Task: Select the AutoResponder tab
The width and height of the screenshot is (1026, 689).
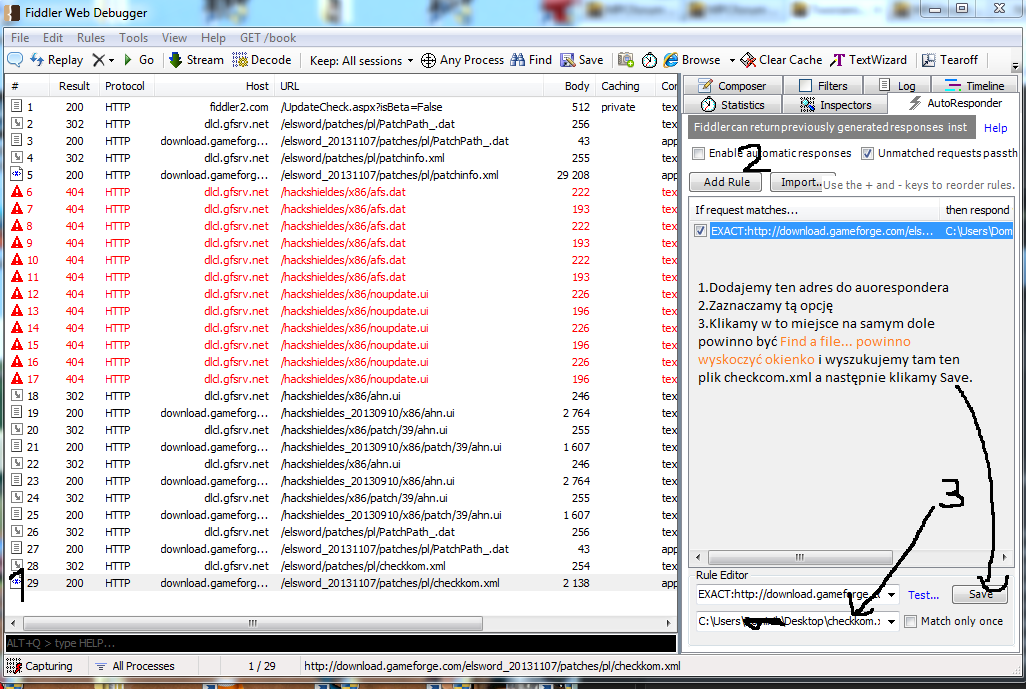Action: [955, 103]
